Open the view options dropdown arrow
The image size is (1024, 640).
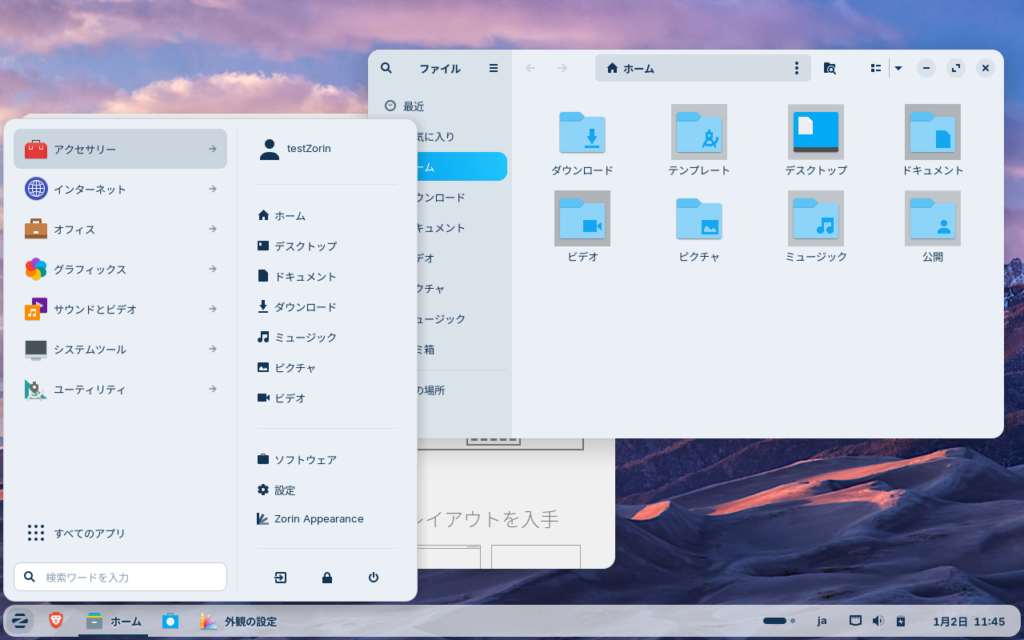pos(898,68)
